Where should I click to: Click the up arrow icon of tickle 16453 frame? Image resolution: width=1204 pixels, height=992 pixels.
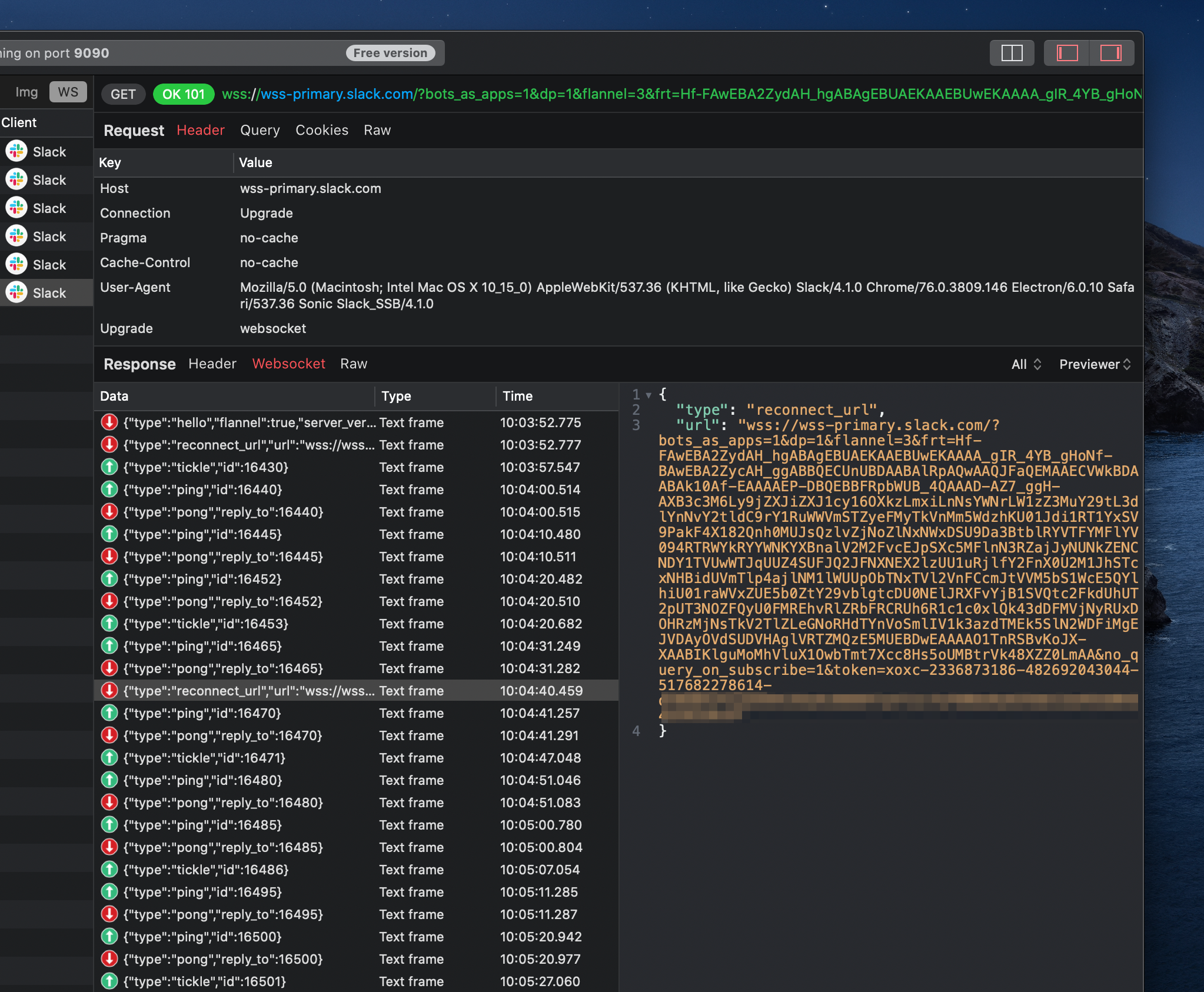tap(109, 623)
